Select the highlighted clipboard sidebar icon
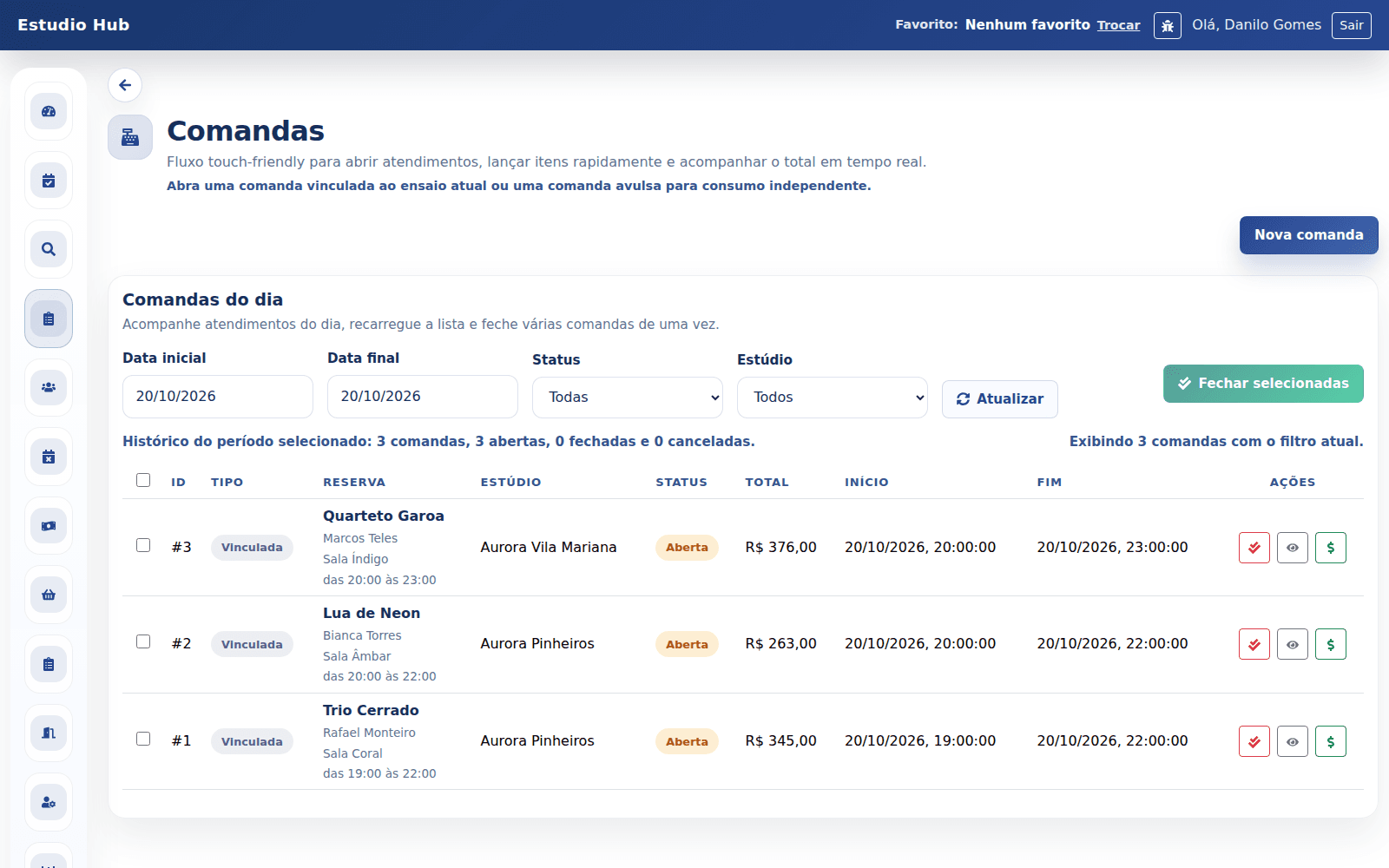 (x=49, y=319)
